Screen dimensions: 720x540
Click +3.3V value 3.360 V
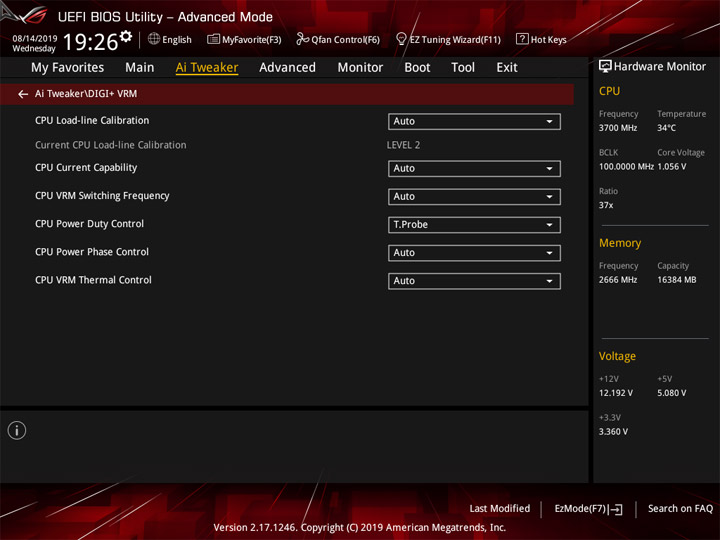coord(613,432)
